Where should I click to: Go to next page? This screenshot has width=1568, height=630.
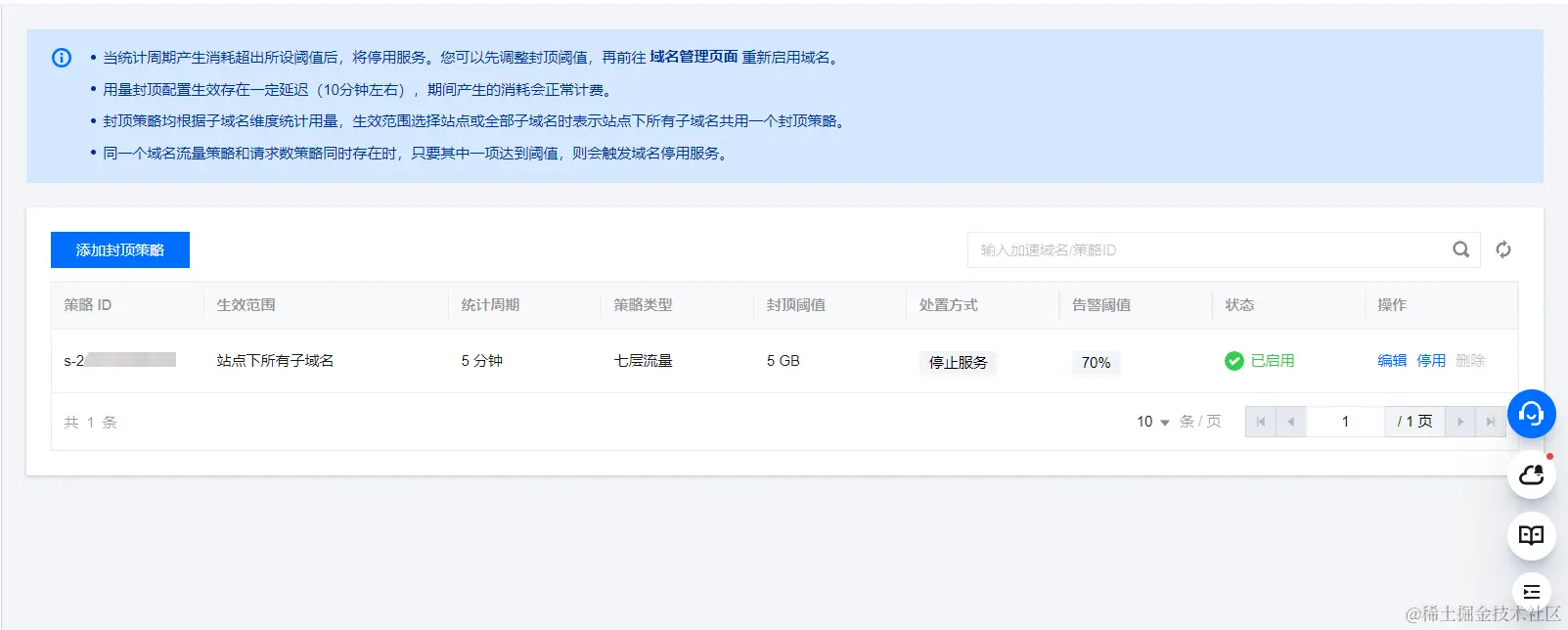(1460, 422)
